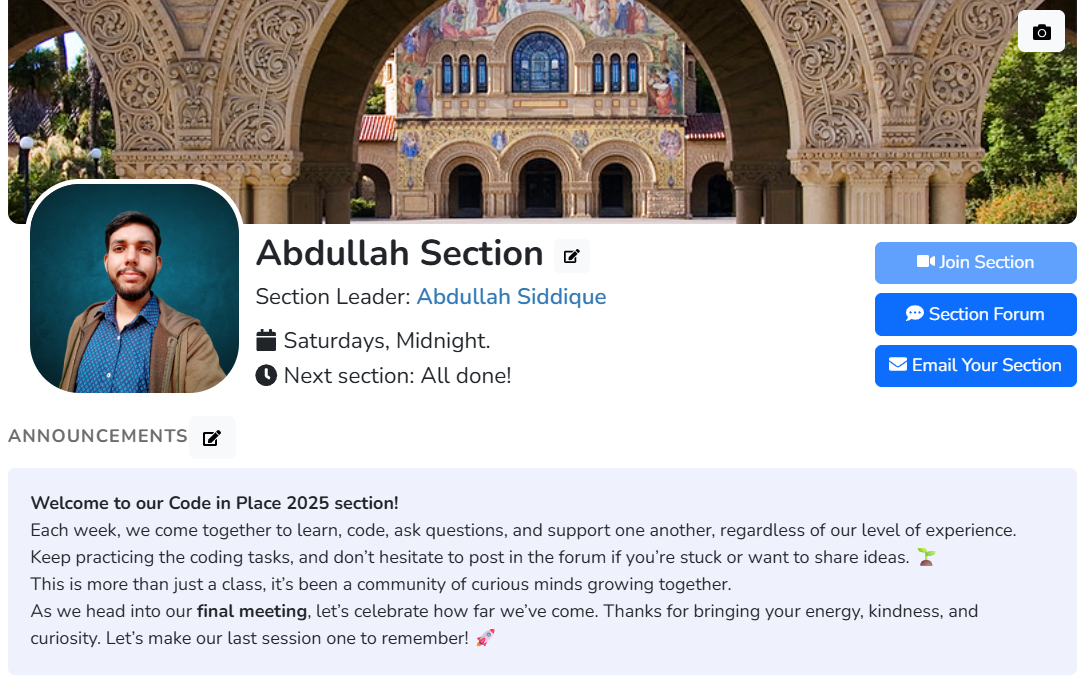This screenshot has width=1079, height=676.
Task: Click the announcement welcome message panel
Action: coord(540,570)
